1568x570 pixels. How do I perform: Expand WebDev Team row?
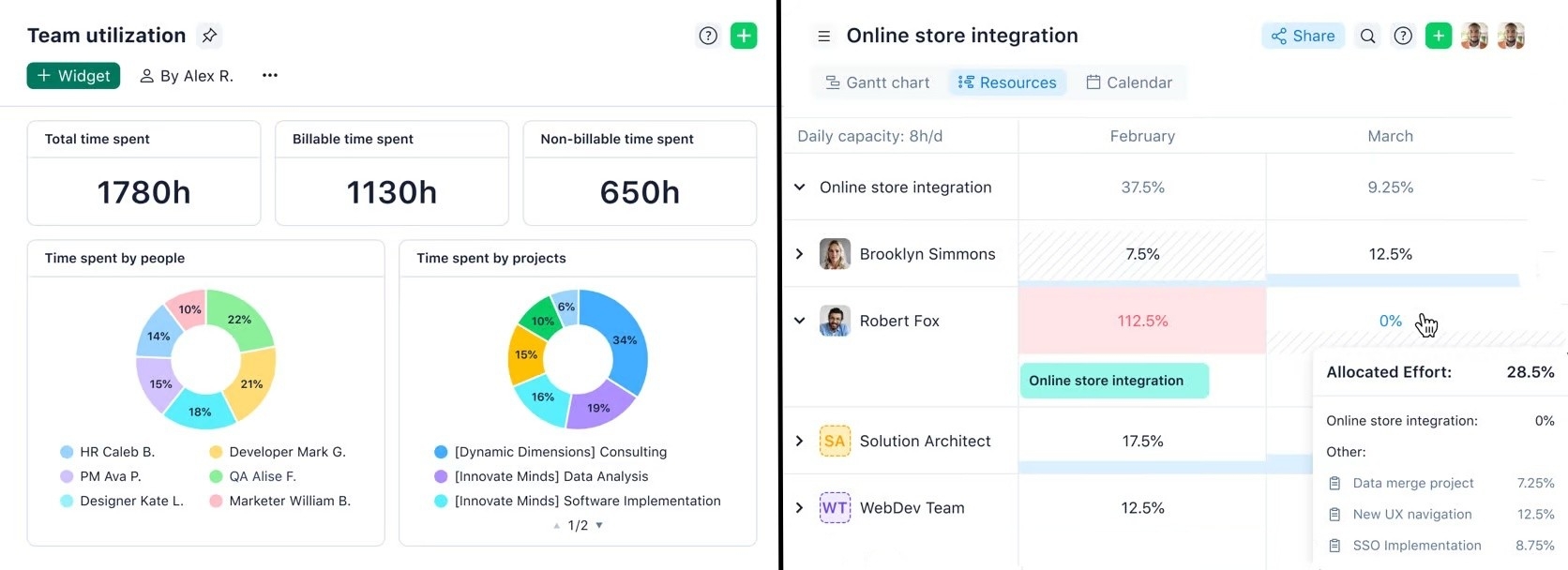click(x=799, y=508)
